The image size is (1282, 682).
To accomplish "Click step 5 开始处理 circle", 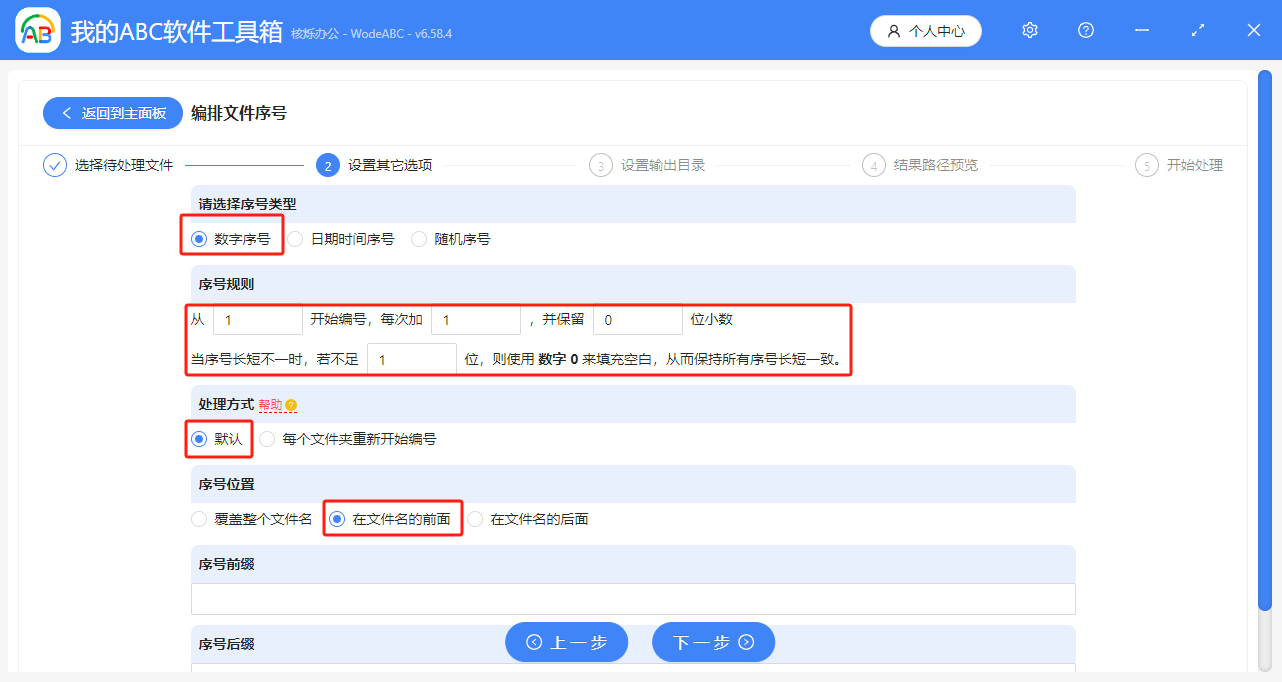I will (1146, 165).
